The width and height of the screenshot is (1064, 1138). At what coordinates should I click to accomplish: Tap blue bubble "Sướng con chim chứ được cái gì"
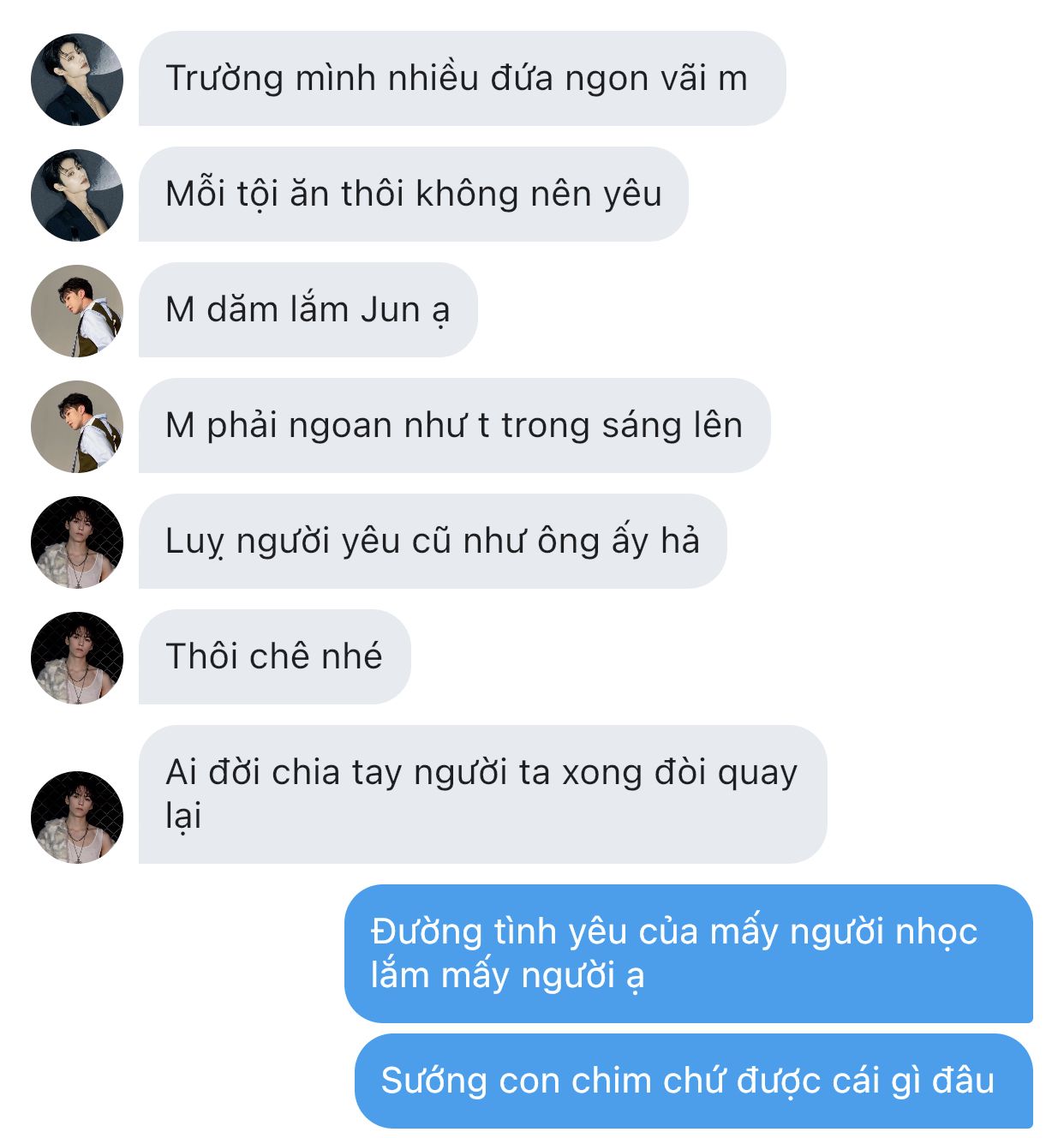pos(694,1081)
